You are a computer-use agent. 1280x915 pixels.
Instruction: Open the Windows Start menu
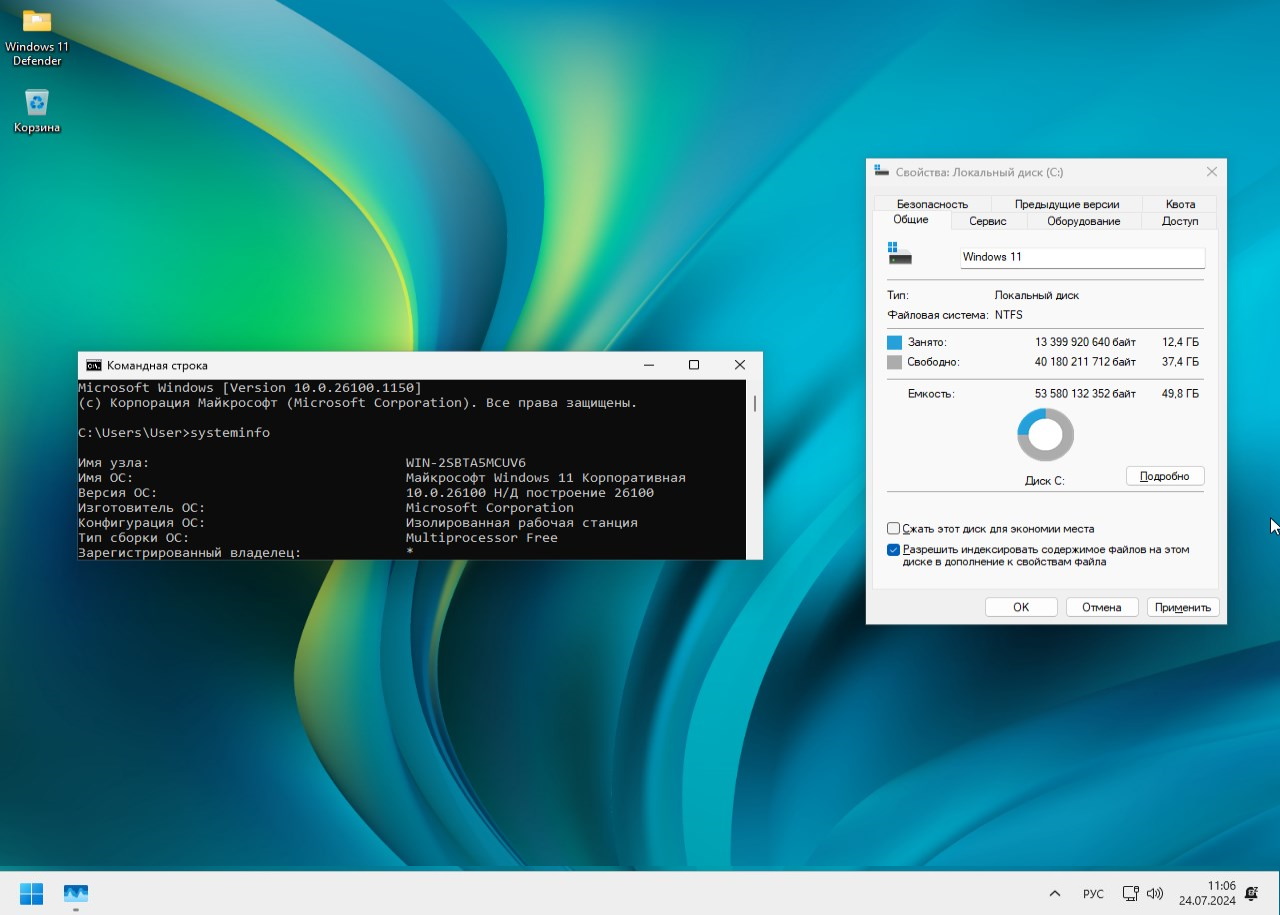click(32, 893)
